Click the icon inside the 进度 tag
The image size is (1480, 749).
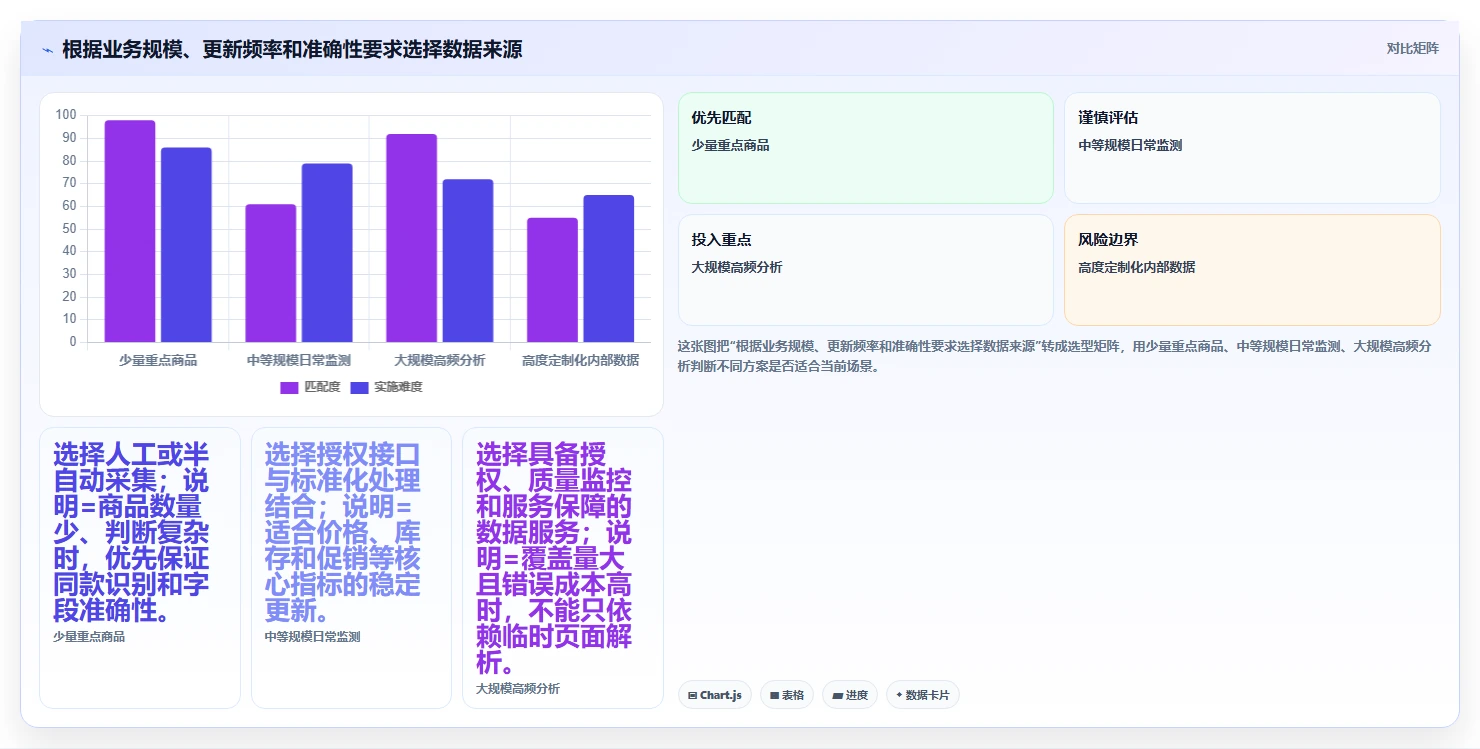tap(837, 695)
